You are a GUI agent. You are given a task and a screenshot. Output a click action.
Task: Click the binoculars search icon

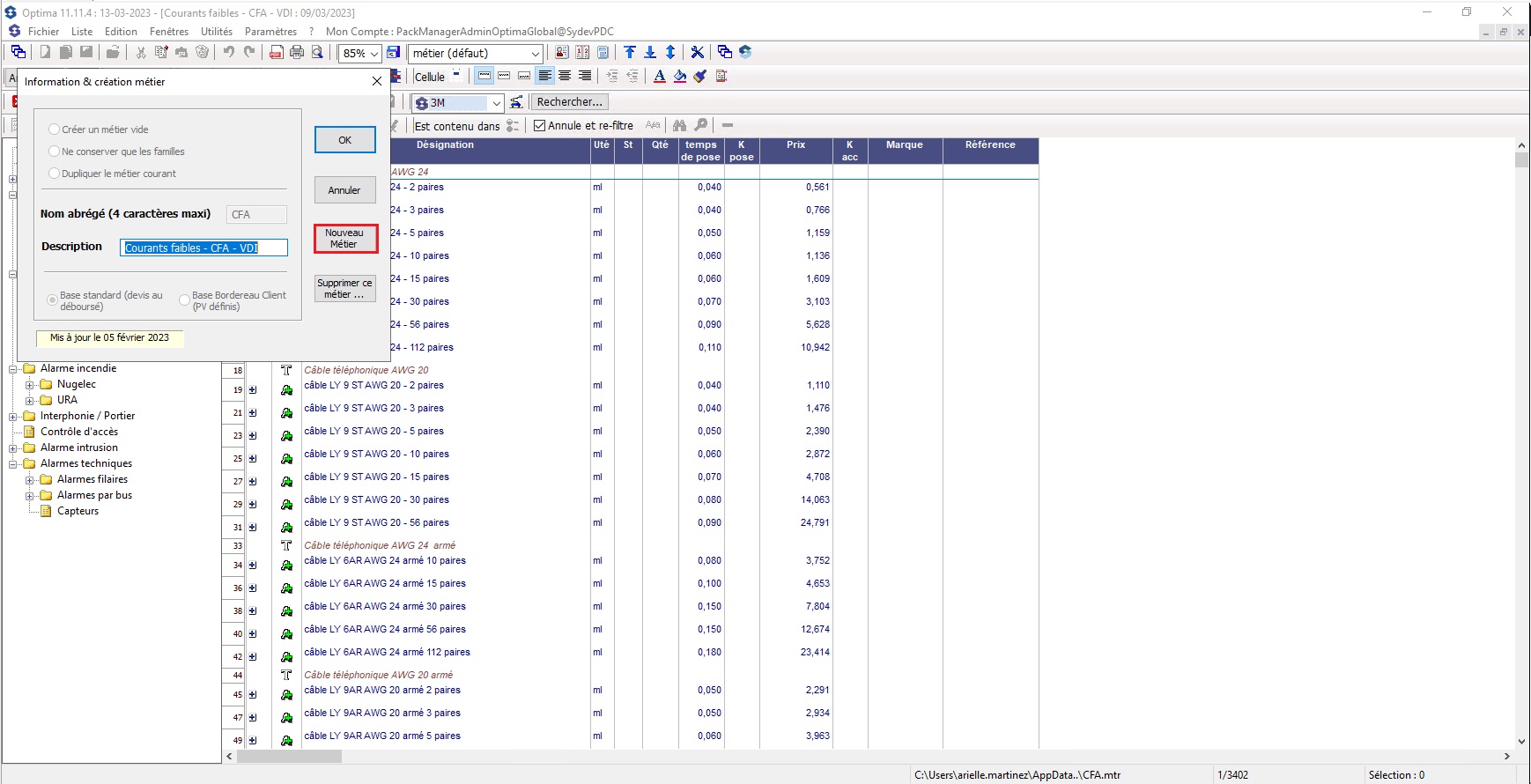point(679,125)
